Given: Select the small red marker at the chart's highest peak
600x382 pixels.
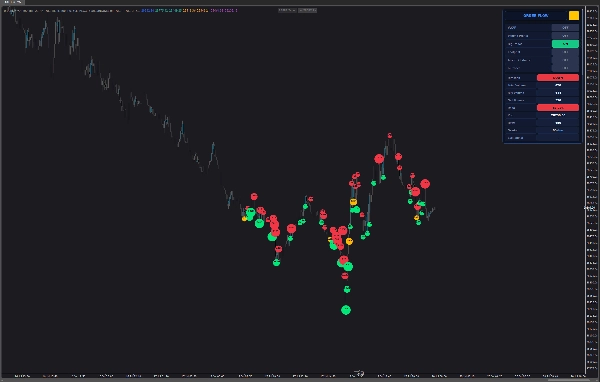Looking at the screenshot, I should tap(390, 135).
